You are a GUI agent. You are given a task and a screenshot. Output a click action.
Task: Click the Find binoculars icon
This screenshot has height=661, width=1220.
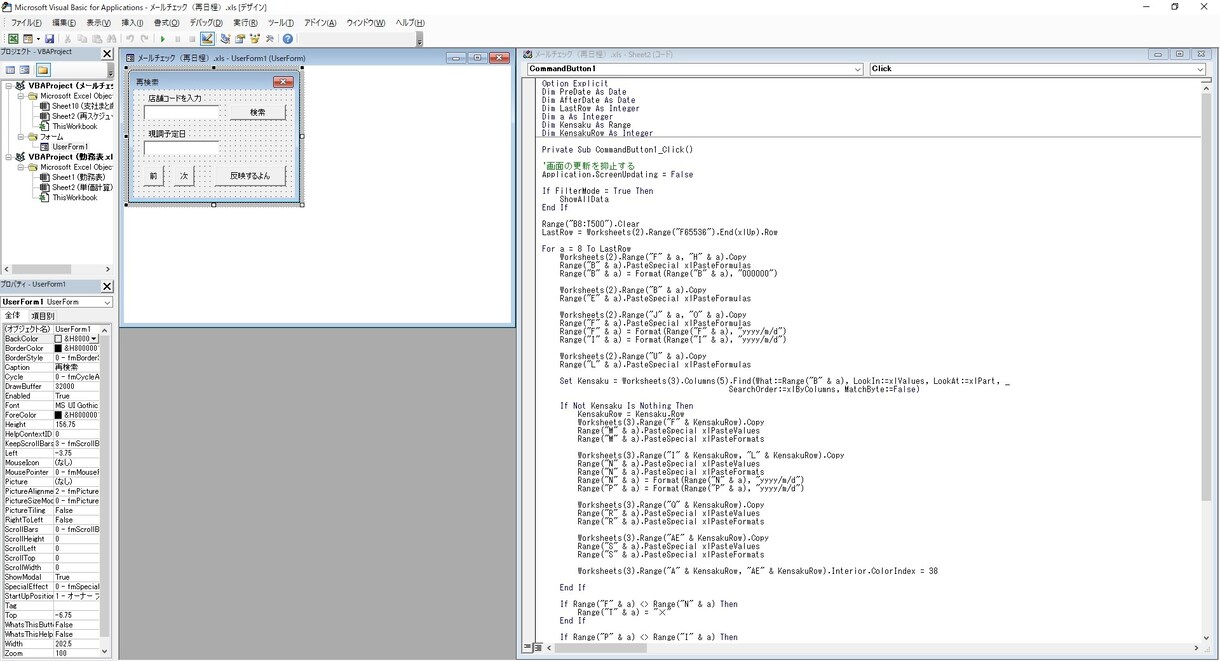(x=111, y=39)
